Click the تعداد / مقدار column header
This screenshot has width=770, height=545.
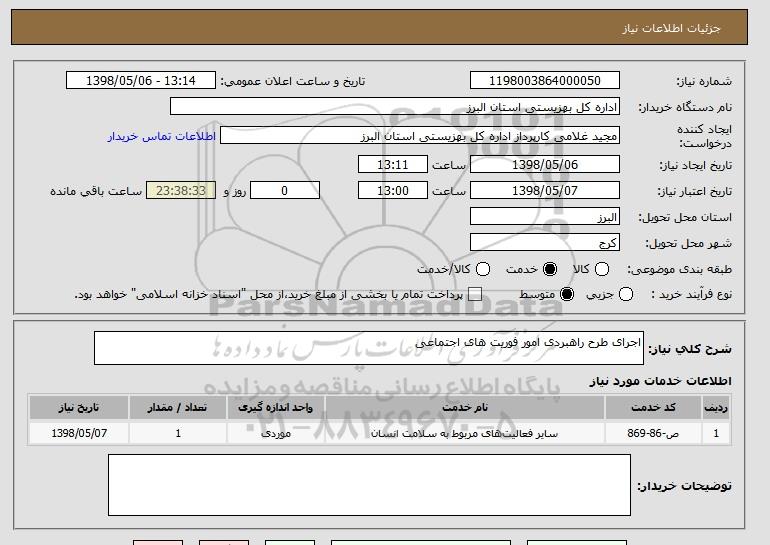pyautogui.click(x=178, y=408)
